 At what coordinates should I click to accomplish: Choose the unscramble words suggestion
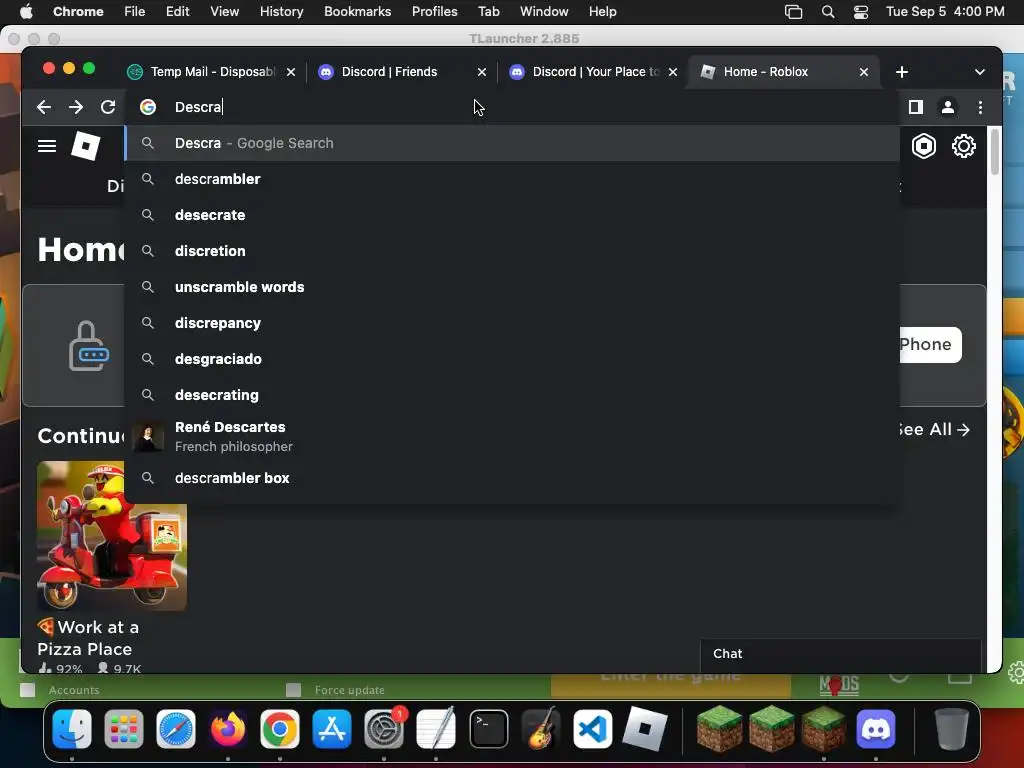click(x=512, y=287)
